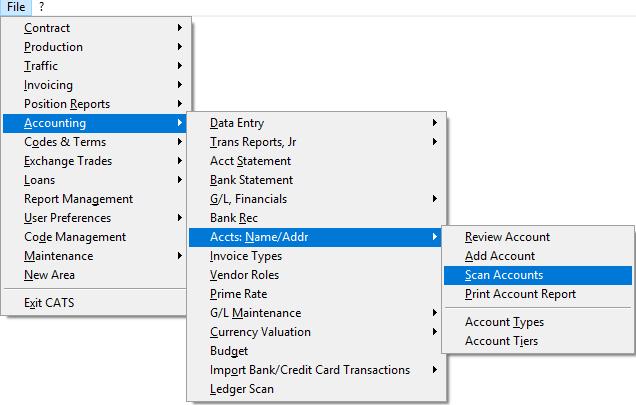Expand the Contract submenu

(96, 28)
